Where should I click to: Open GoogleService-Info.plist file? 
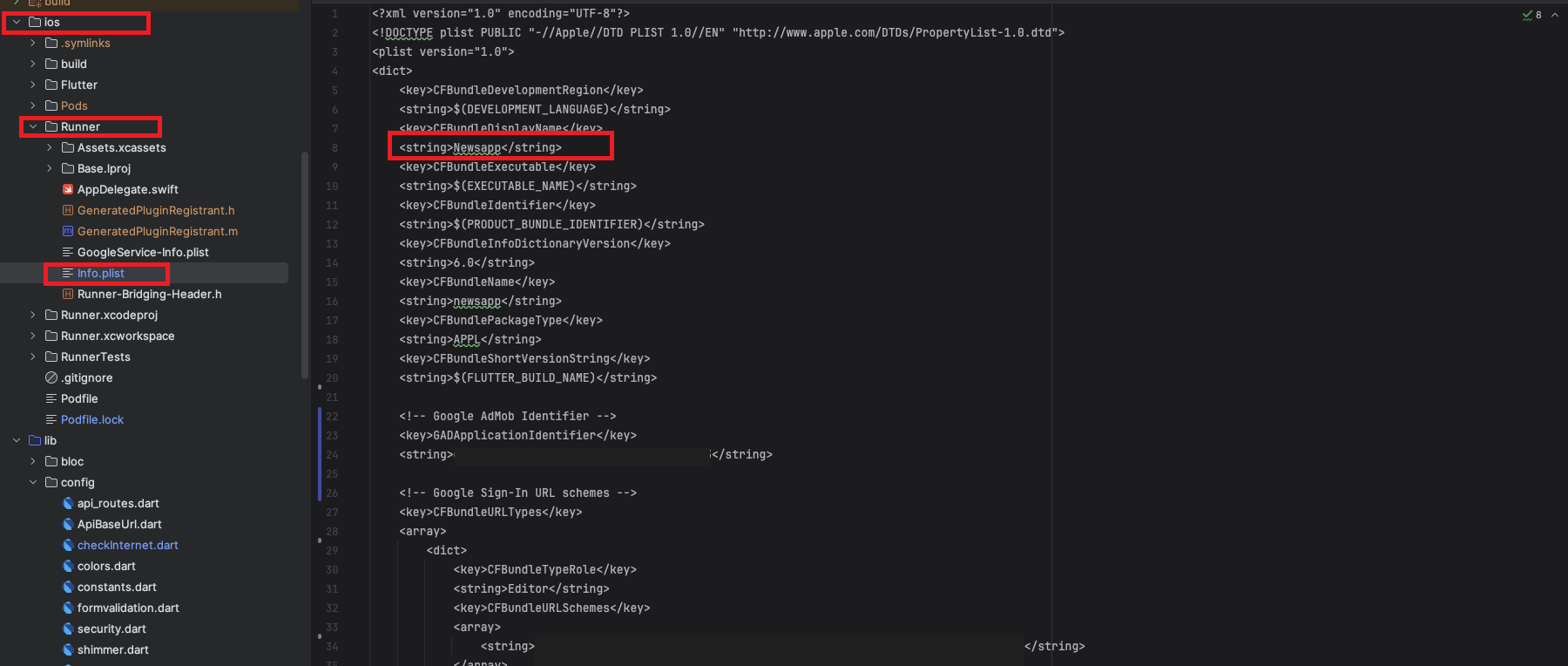[142, 252]
